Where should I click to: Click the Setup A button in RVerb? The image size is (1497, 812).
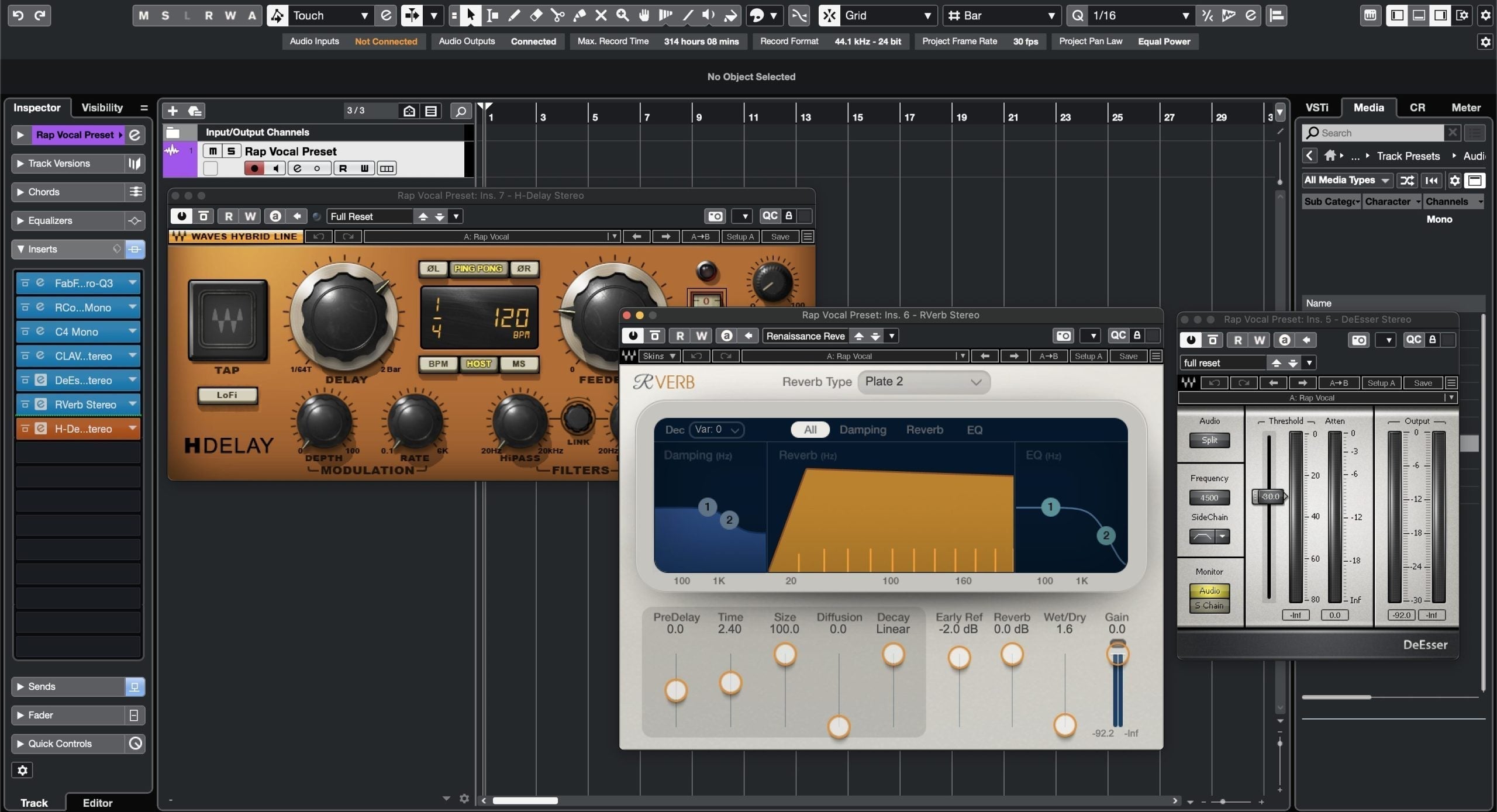[1089, 355]
